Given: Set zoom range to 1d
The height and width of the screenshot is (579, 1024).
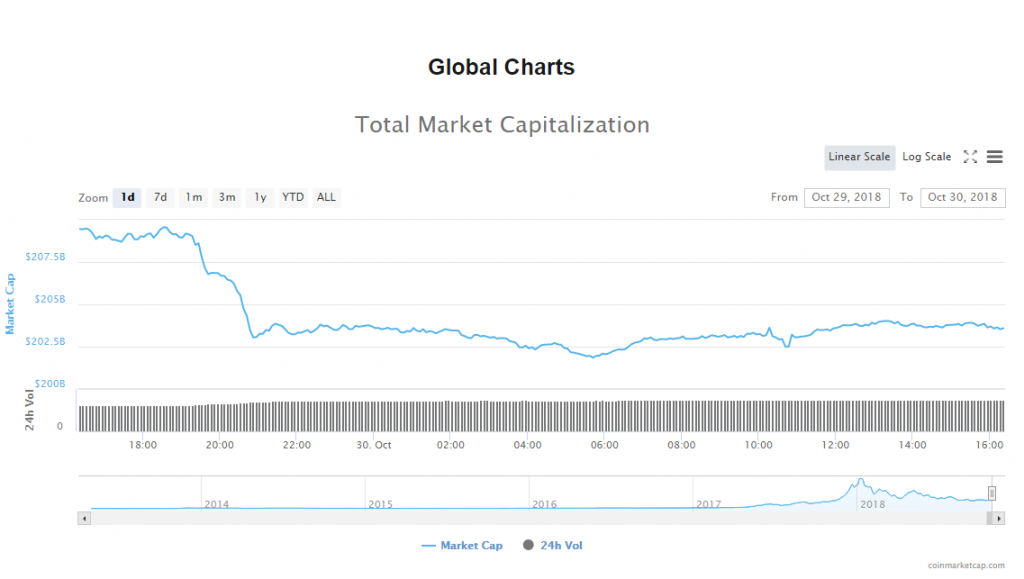Looking at the screenshot, I should click(127, 197).
